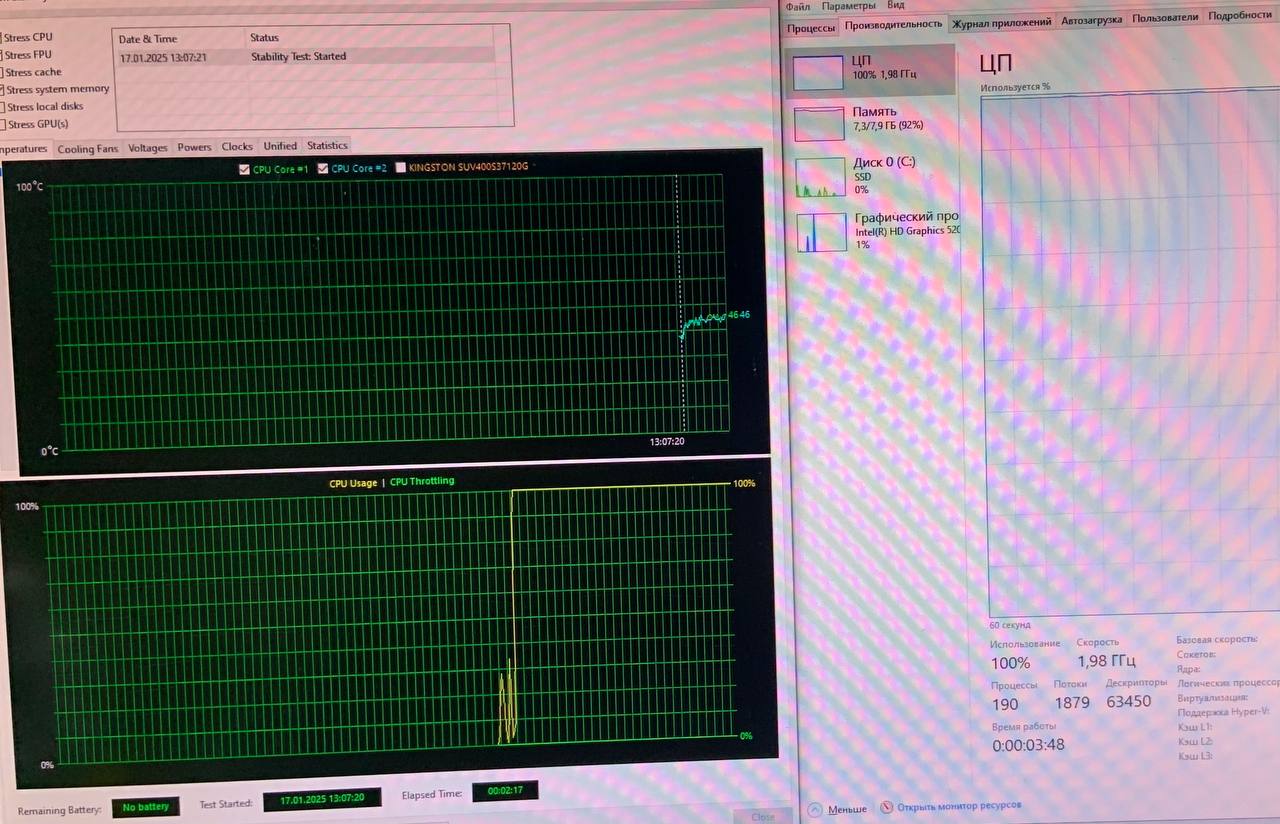Image resolution: width=1280 pixels, height=824 pixels.
Task: Open Параметры menu in Task Manager
Action: pos(848,5)
